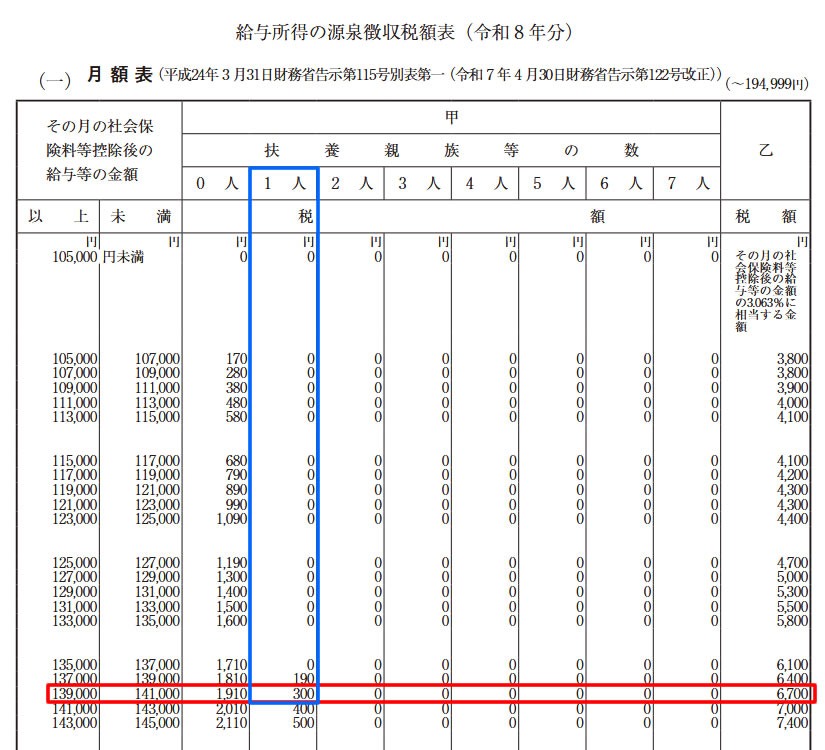Click the 0人 dependents column header
Image resolution: width=825 pixels, height=750 pixels.
click(216, 184)
